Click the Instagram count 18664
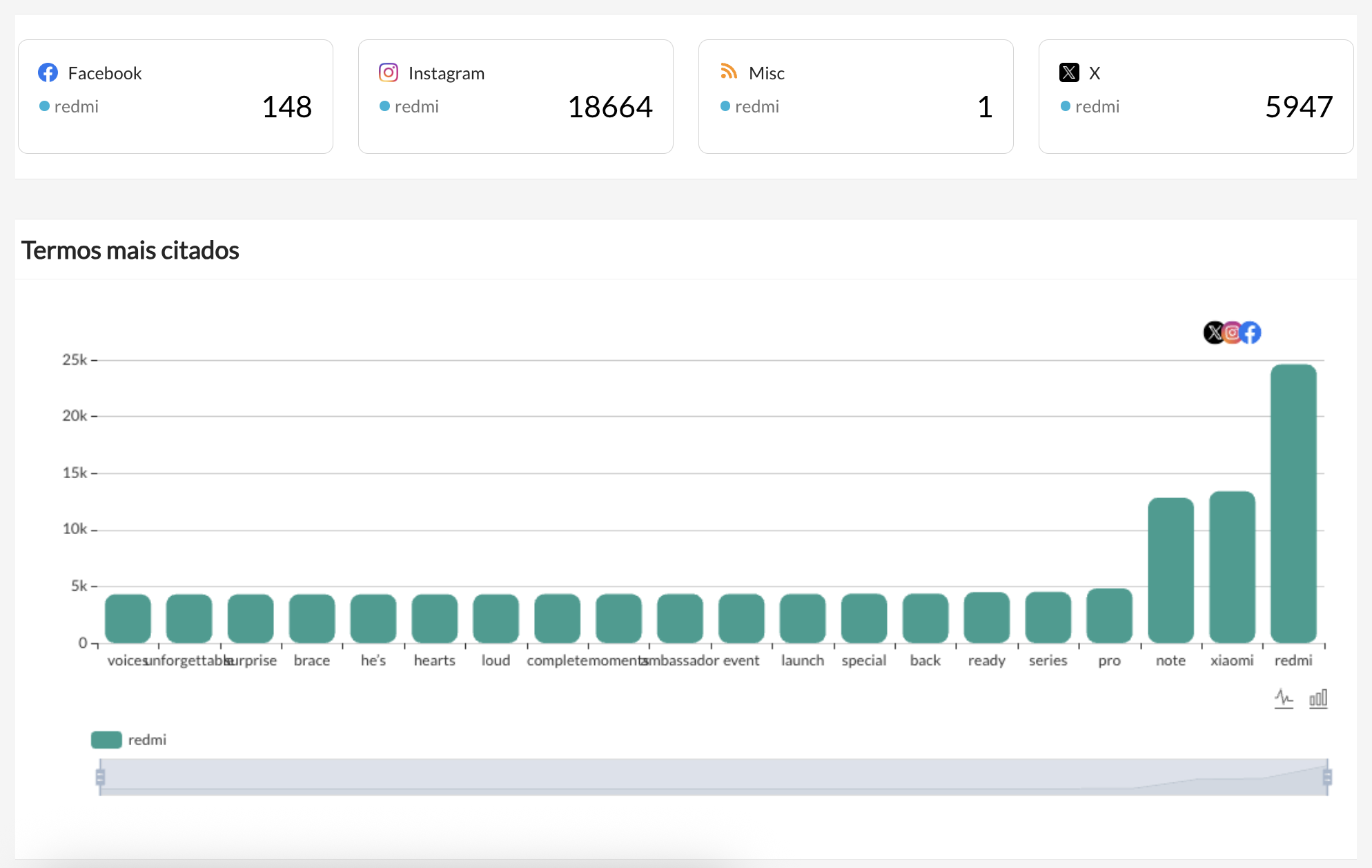 pos(610,107)
